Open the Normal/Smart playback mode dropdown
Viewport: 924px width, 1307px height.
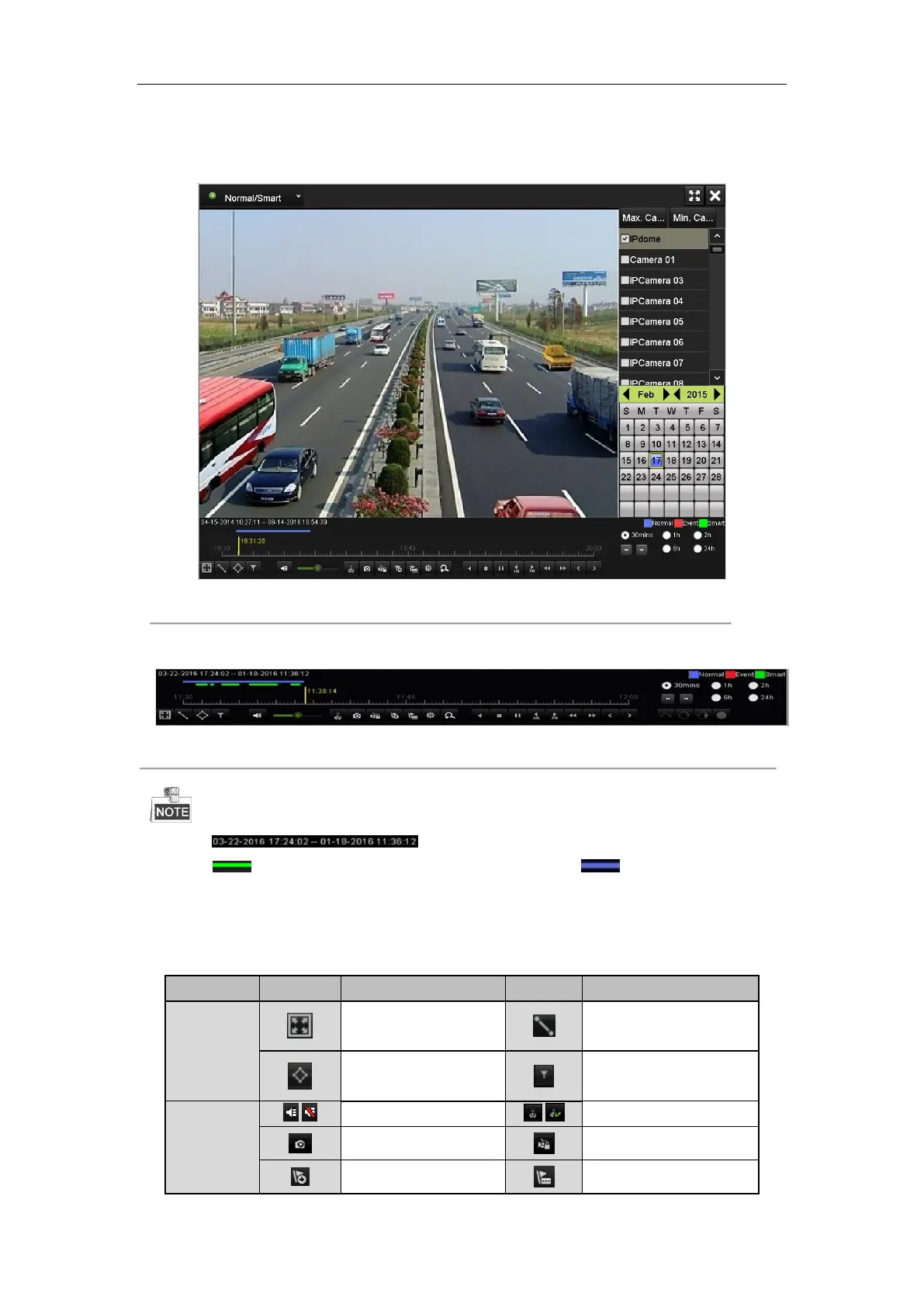[x=254, y=198]
